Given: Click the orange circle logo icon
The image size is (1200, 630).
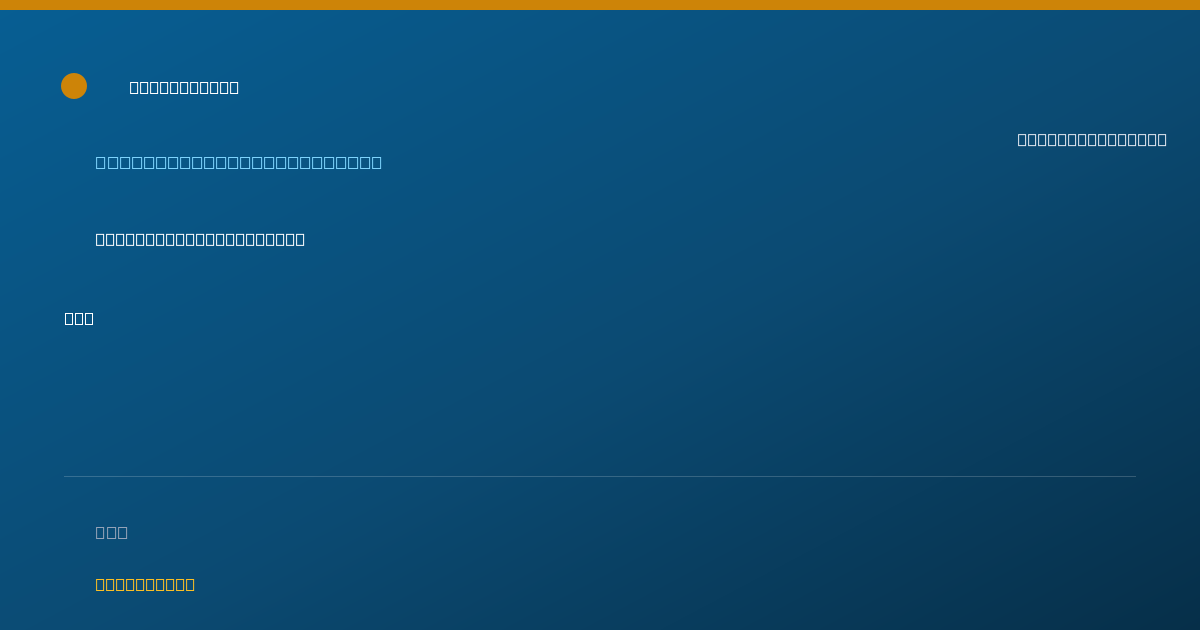Looking at the screenshot, I should point(74,86).
